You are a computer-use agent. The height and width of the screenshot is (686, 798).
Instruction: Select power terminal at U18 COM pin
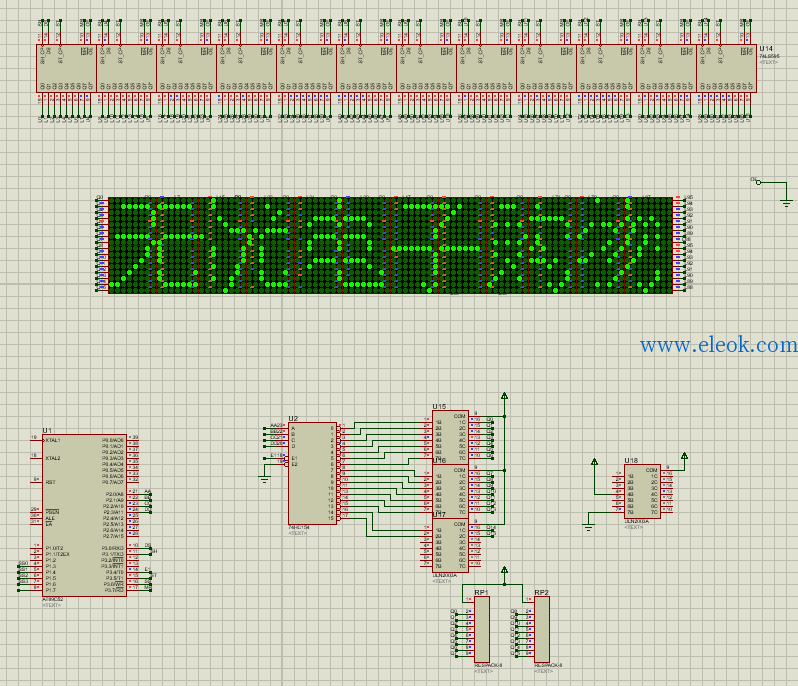tap(685, 456)
